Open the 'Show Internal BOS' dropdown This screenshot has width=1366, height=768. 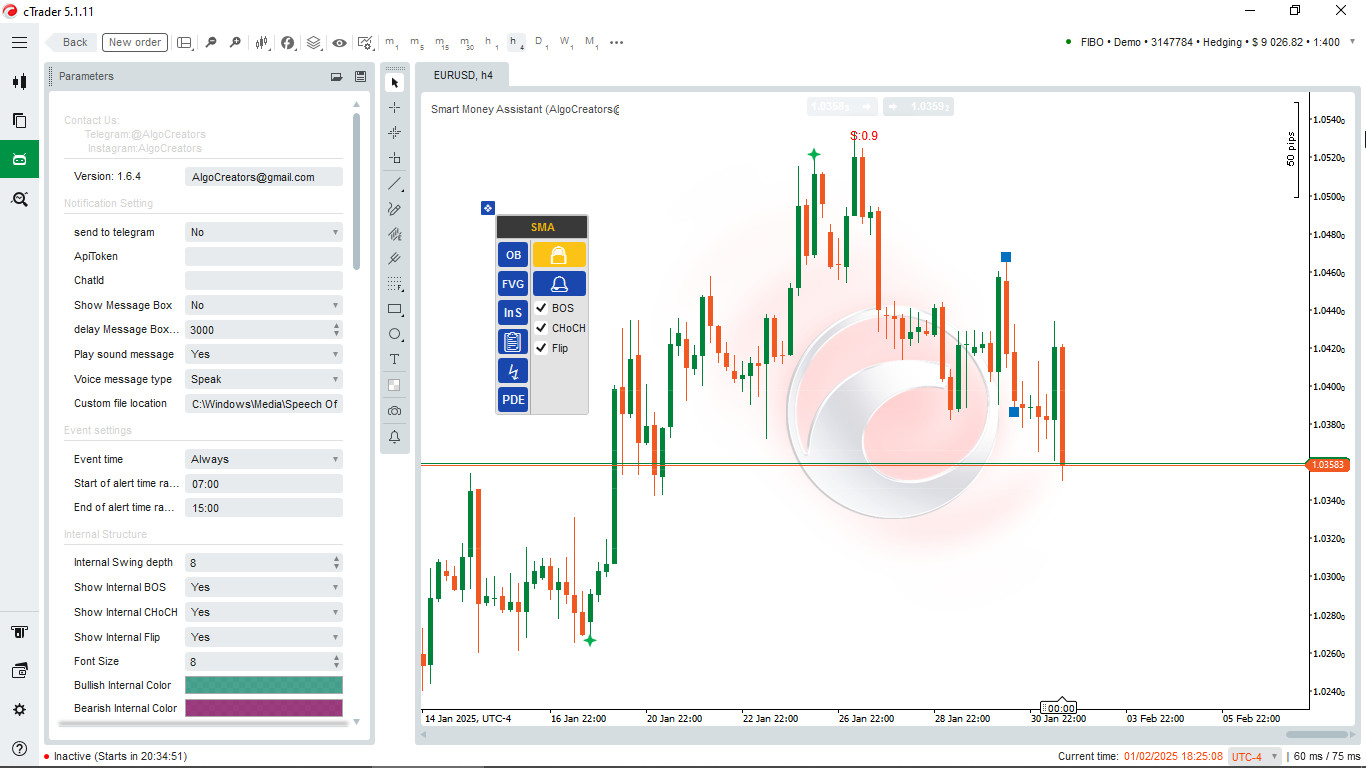click(264, 587)
